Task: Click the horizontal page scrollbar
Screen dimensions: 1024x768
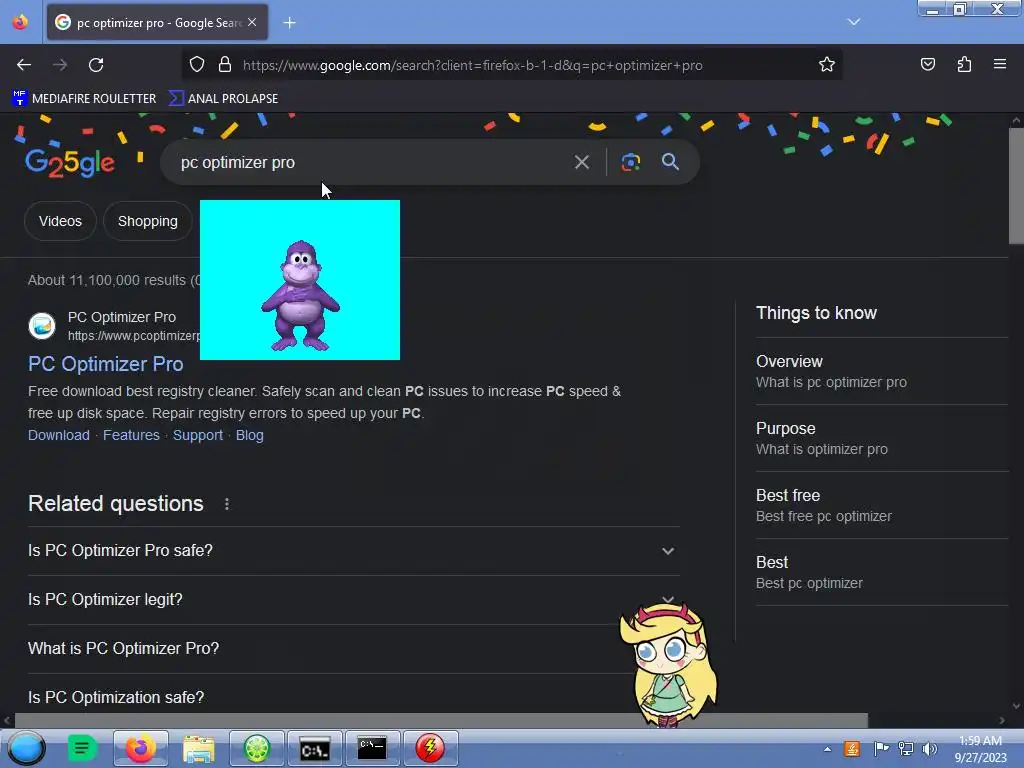Action: coord(441,720)
